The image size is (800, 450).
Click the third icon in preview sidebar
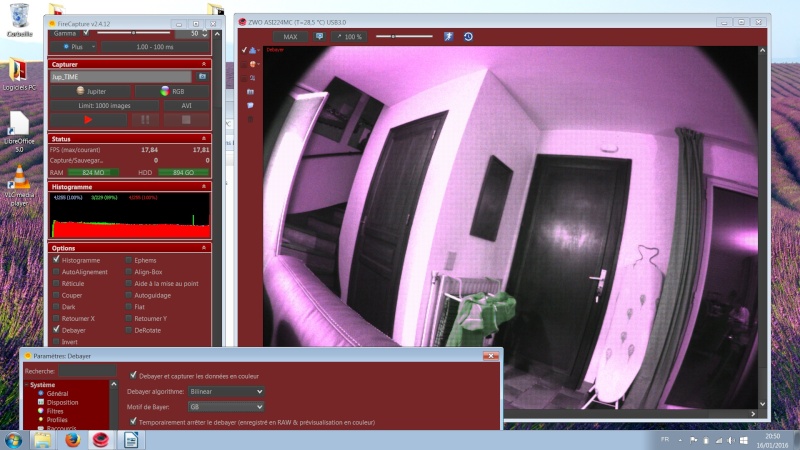click(252, 78)
